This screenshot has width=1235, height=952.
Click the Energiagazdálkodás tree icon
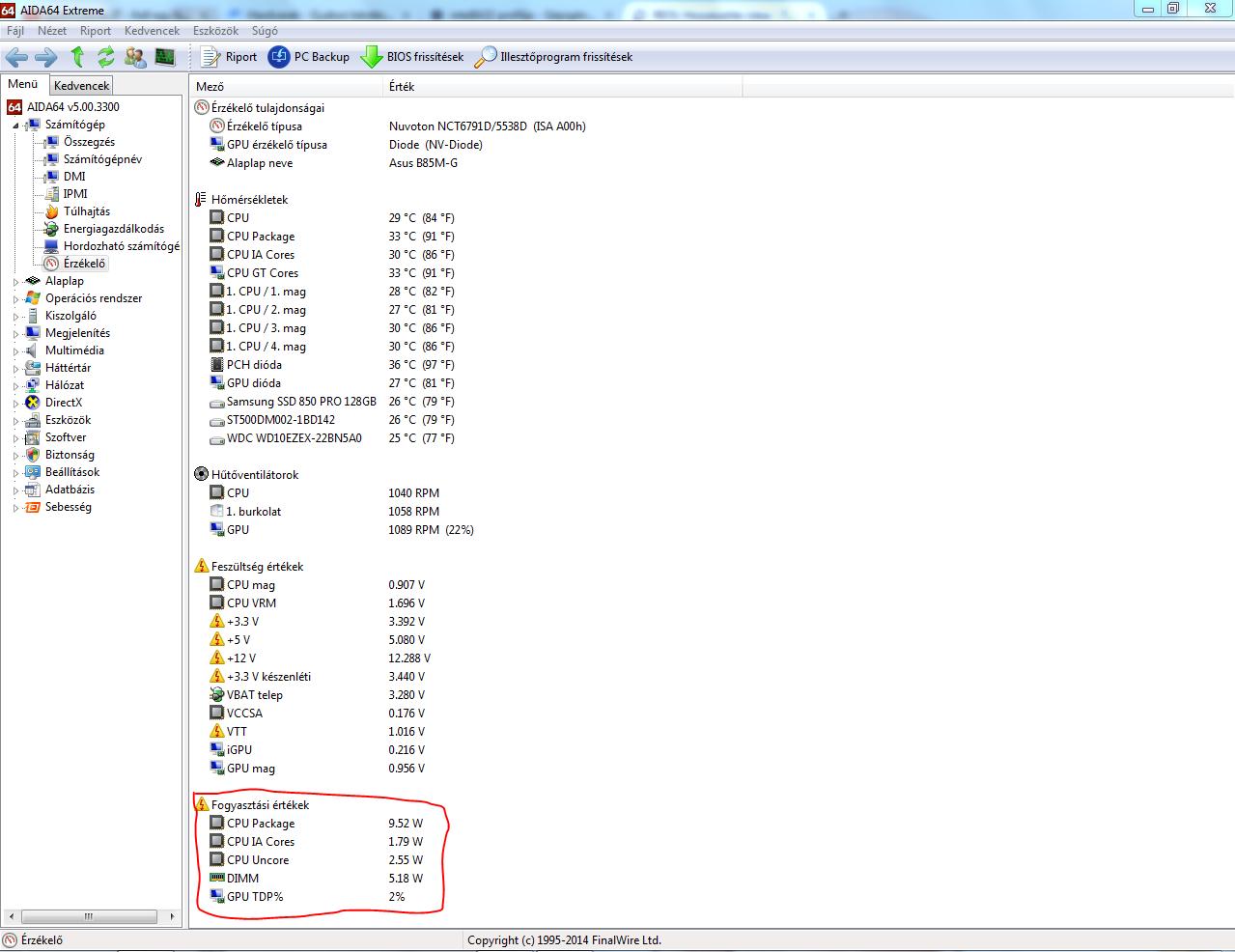(51, 229)
